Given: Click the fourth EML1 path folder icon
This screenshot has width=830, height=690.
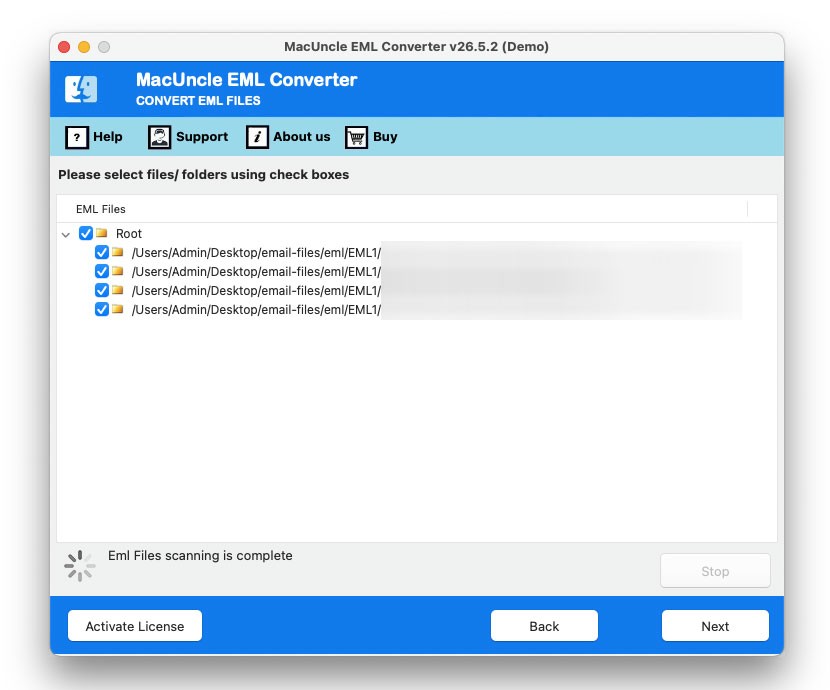Looking at the screenshot, I should (x=118, y=309).
